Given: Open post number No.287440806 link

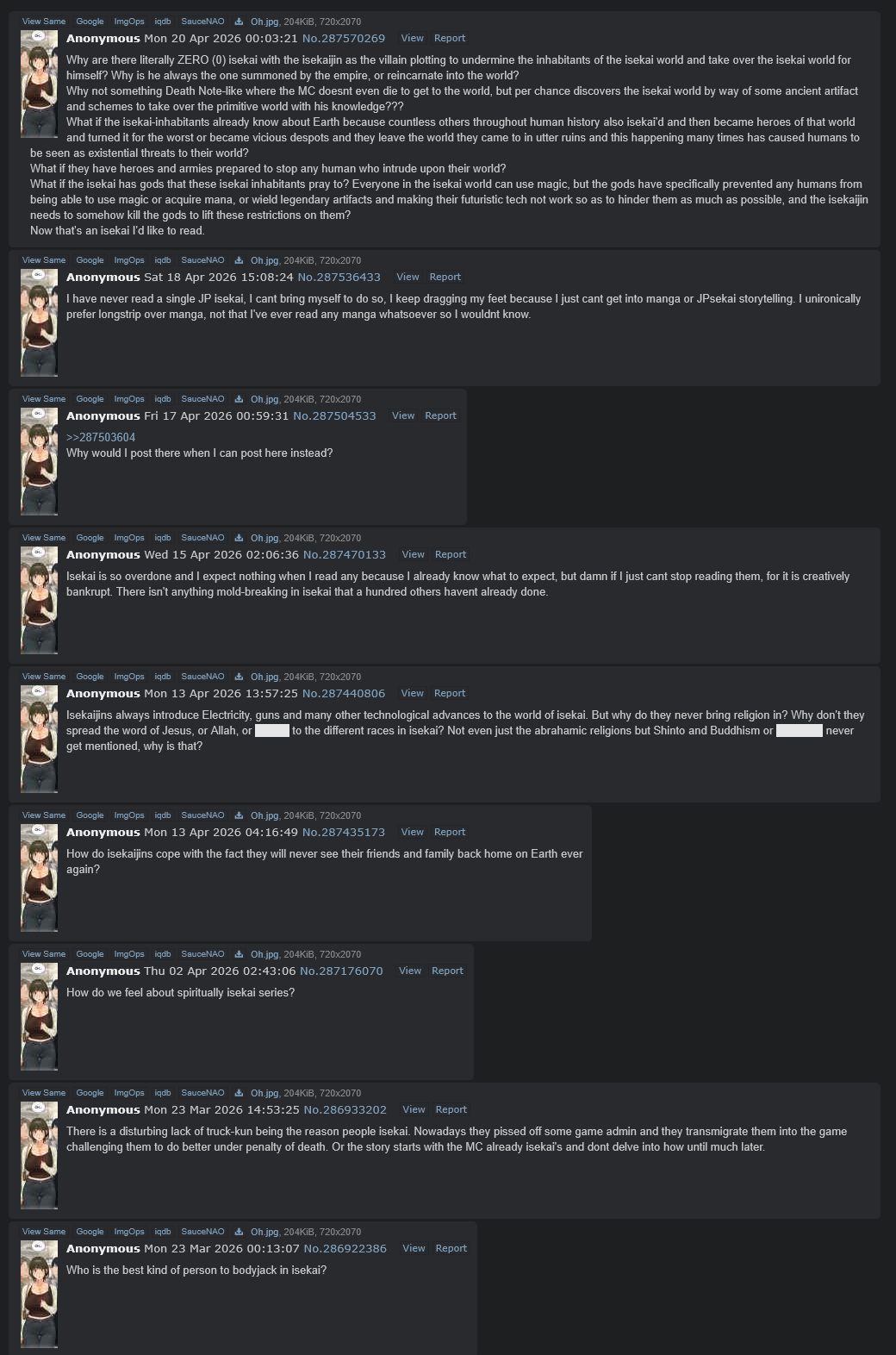Looking at the screenshot, I should point(344,693).
